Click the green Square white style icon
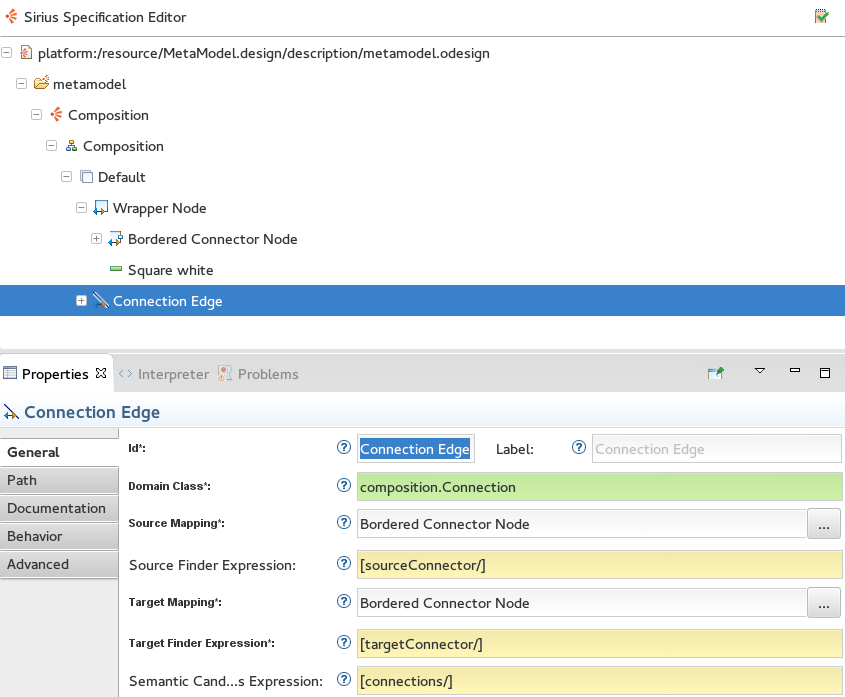The height and width of the screenshot is (697, 845). [116, 268]
